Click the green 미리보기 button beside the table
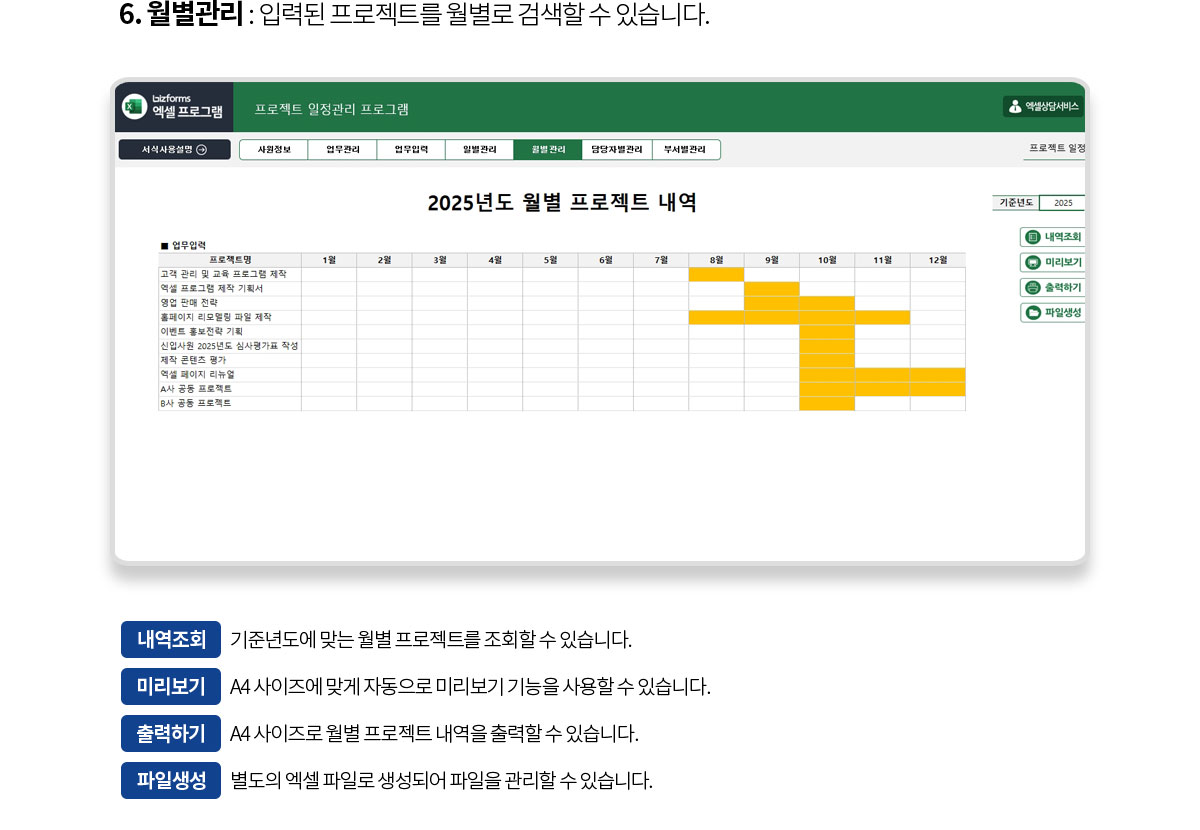 (1053, 262)
